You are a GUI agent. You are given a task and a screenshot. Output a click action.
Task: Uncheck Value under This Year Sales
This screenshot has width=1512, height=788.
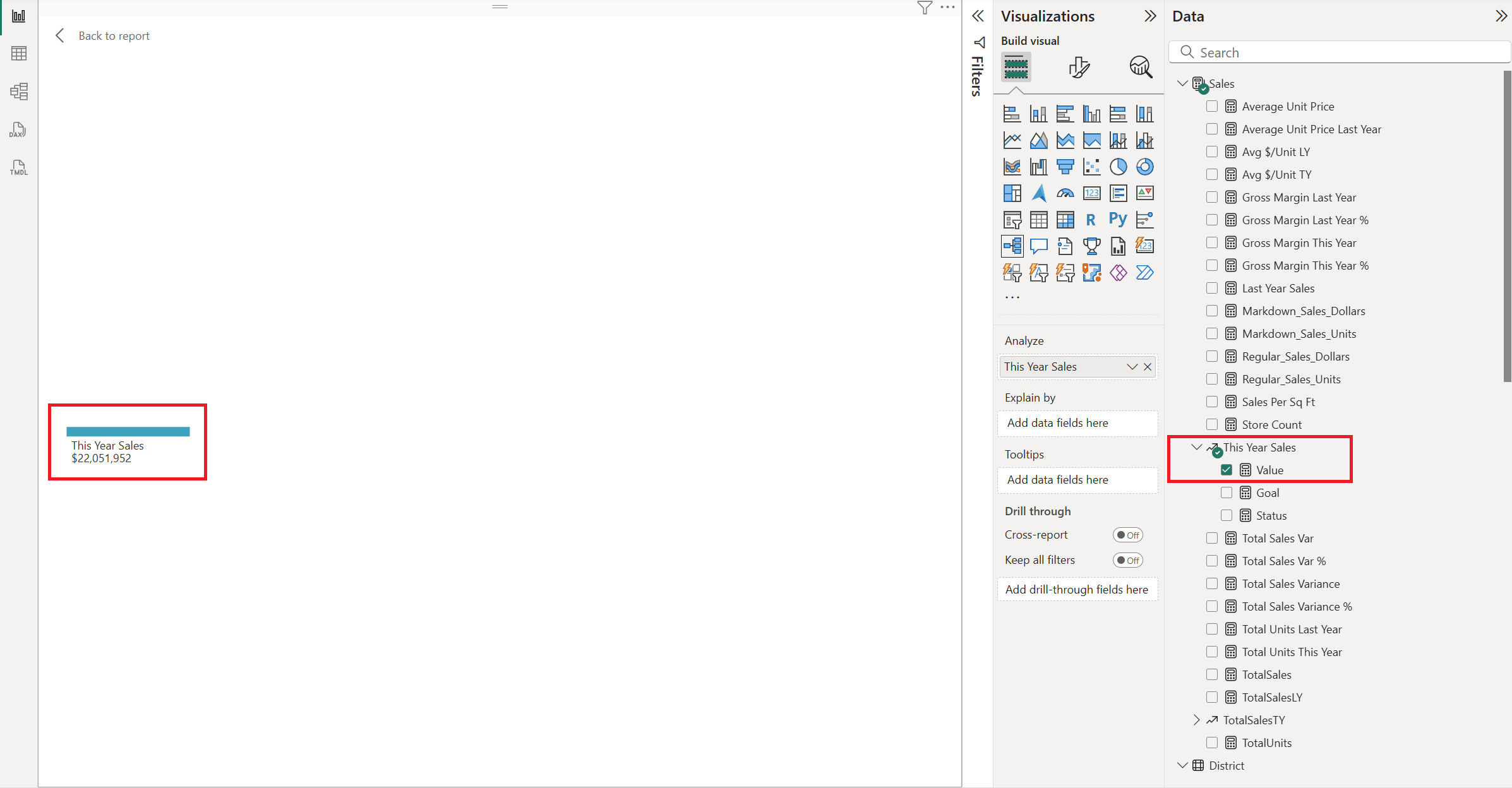pos(1227,470)
